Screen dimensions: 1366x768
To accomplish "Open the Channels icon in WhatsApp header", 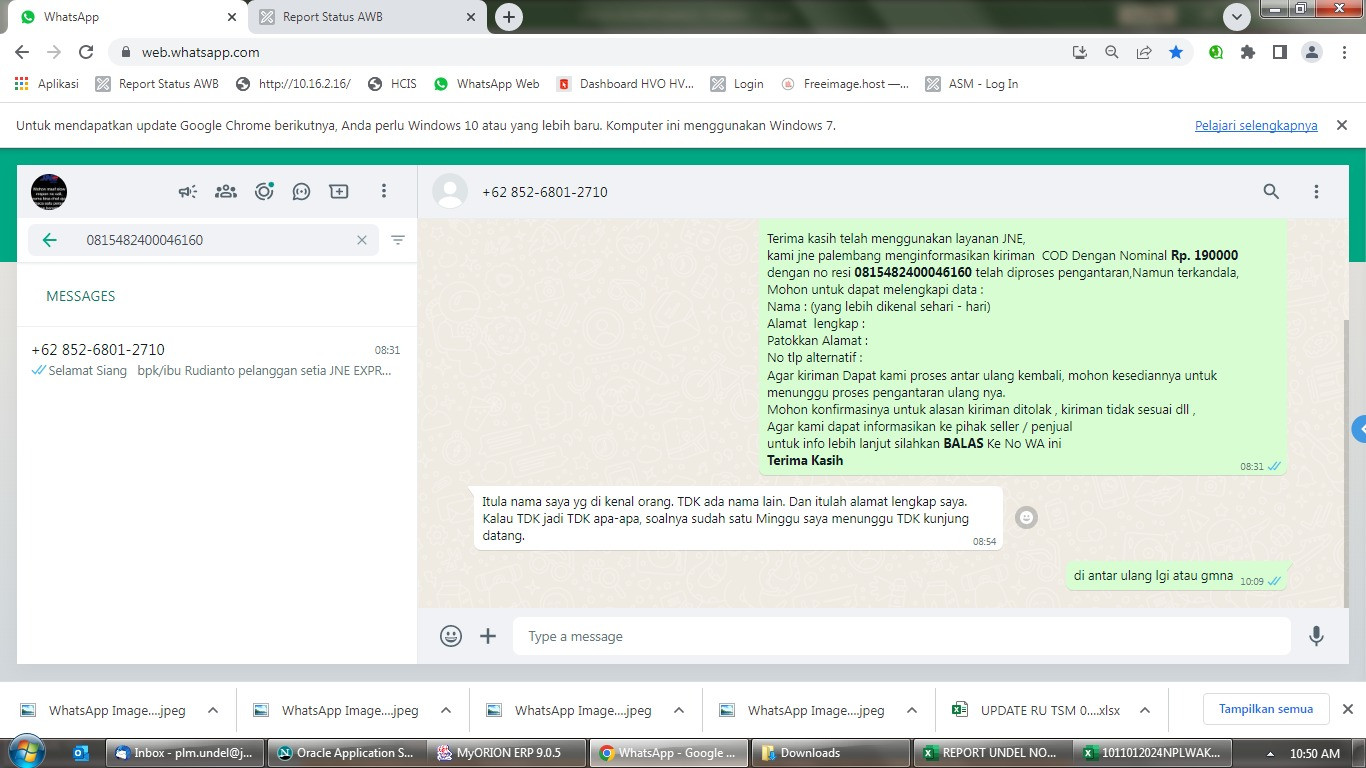I will (301, 191).
